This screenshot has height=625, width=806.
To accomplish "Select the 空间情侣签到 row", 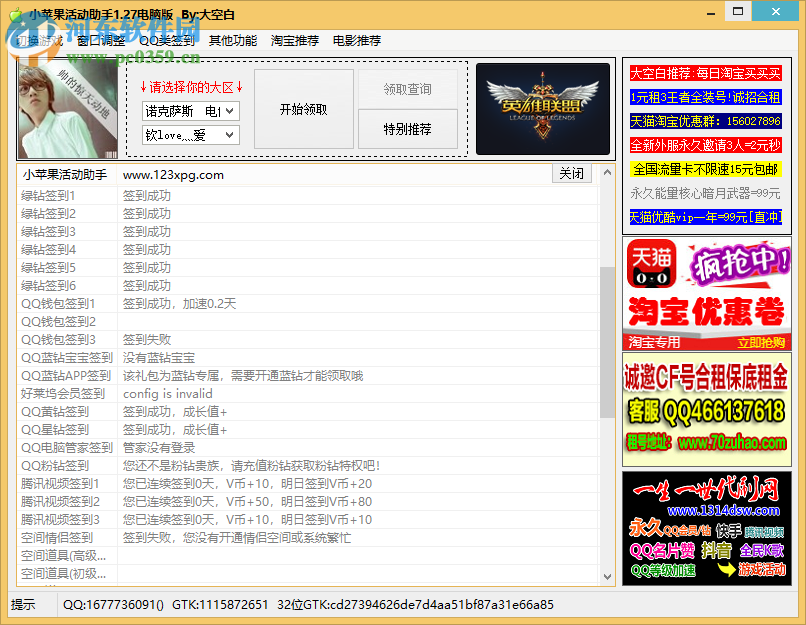I will [307, 538].
